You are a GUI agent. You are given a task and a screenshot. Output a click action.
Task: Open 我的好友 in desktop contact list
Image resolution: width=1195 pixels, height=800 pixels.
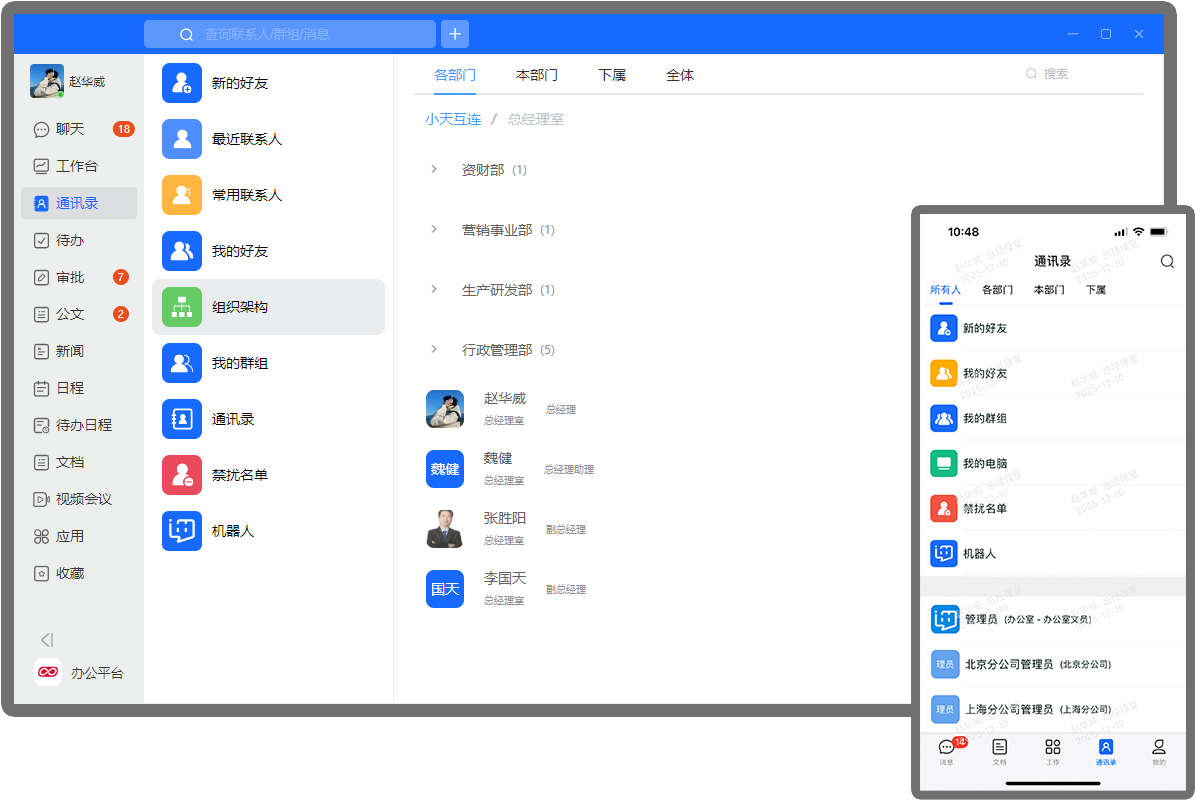[268, 251]
